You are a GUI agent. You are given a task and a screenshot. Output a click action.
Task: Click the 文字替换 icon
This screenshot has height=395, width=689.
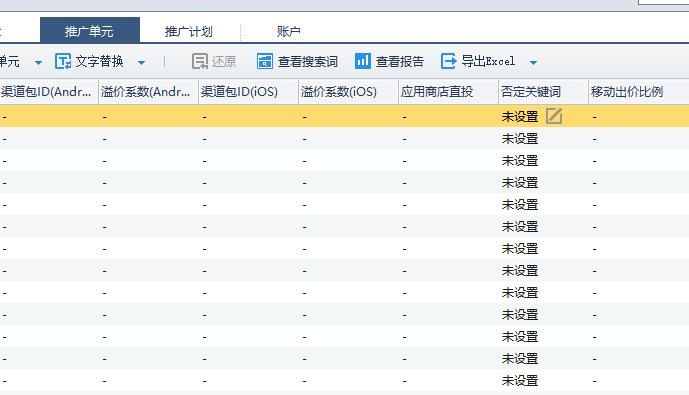[x=63, y=62]
